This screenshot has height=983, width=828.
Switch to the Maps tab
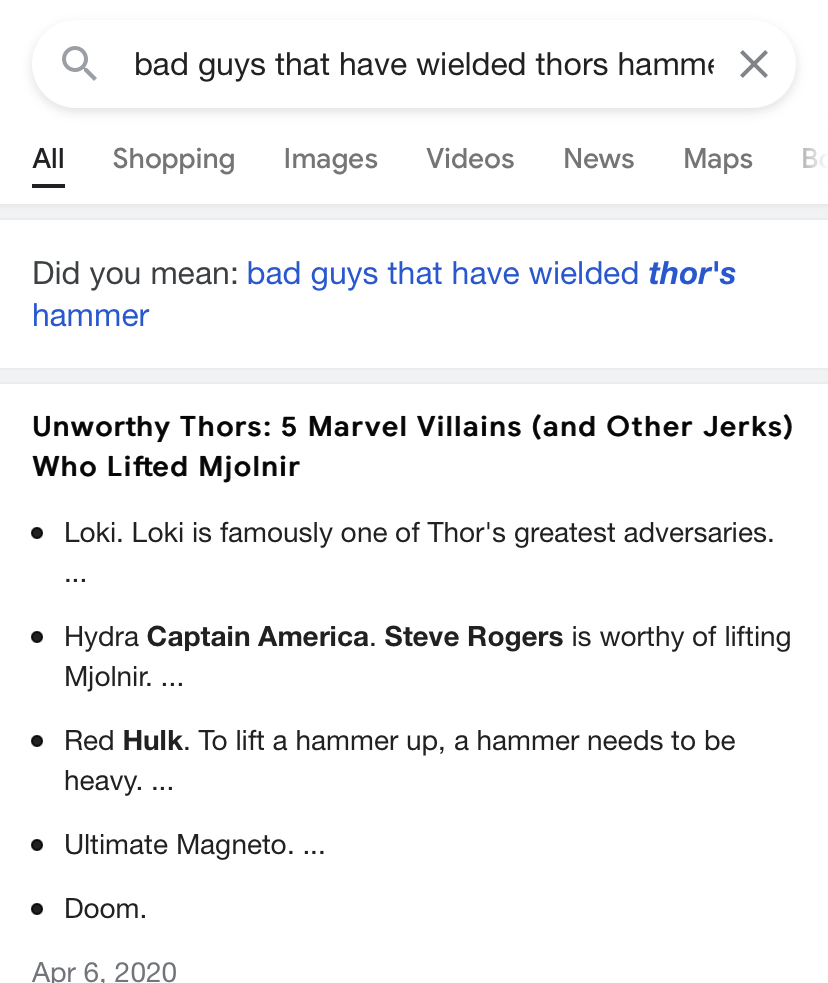[x=718, y=159]
